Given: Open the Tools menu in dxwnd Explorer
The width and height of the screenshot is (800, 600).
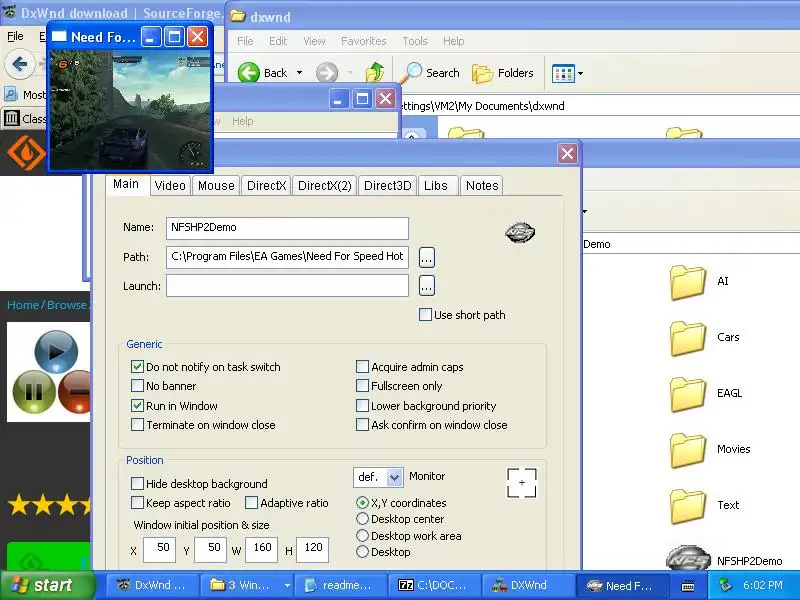Looking at the screenshot, I should coord(415,41).
